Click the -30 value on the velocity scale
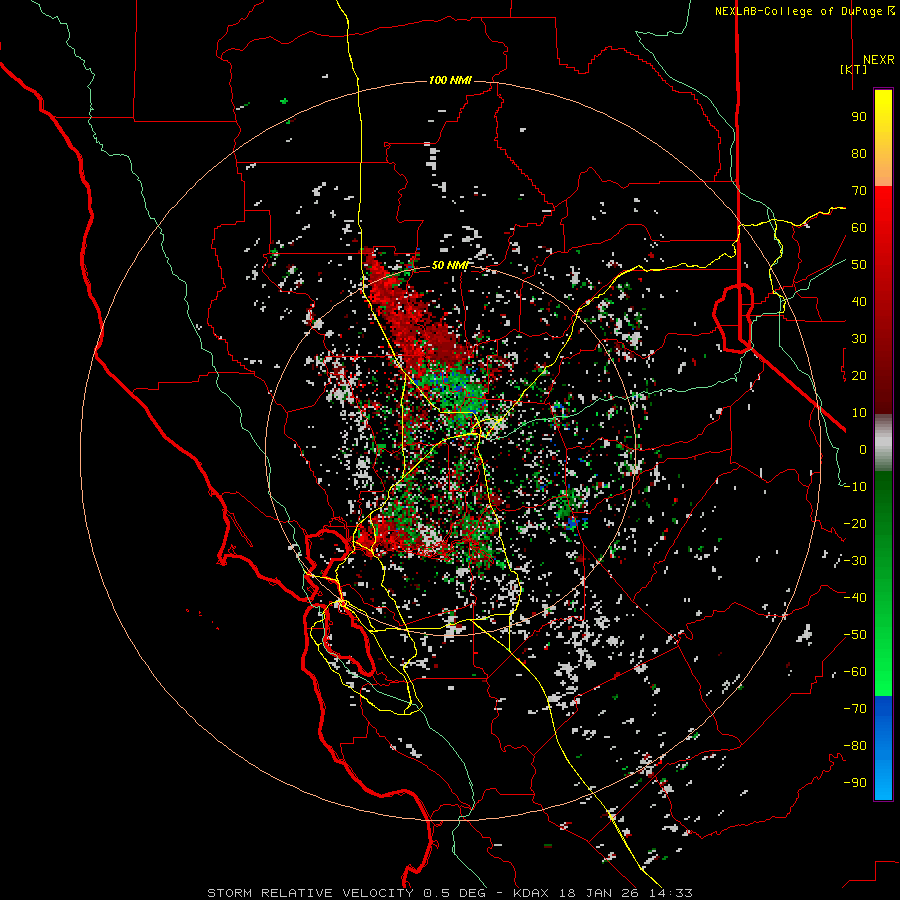900x900 pixels. (855, 561)
